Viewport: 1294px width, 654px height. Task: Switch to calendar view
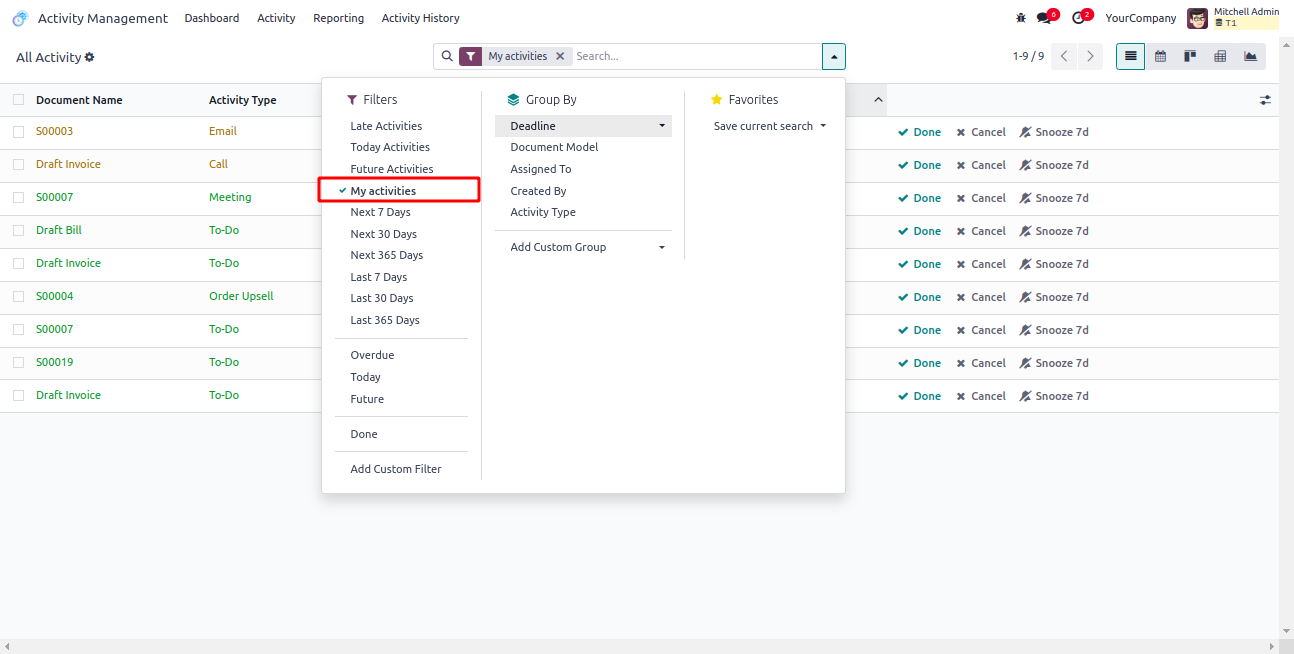coord(1160,57)
